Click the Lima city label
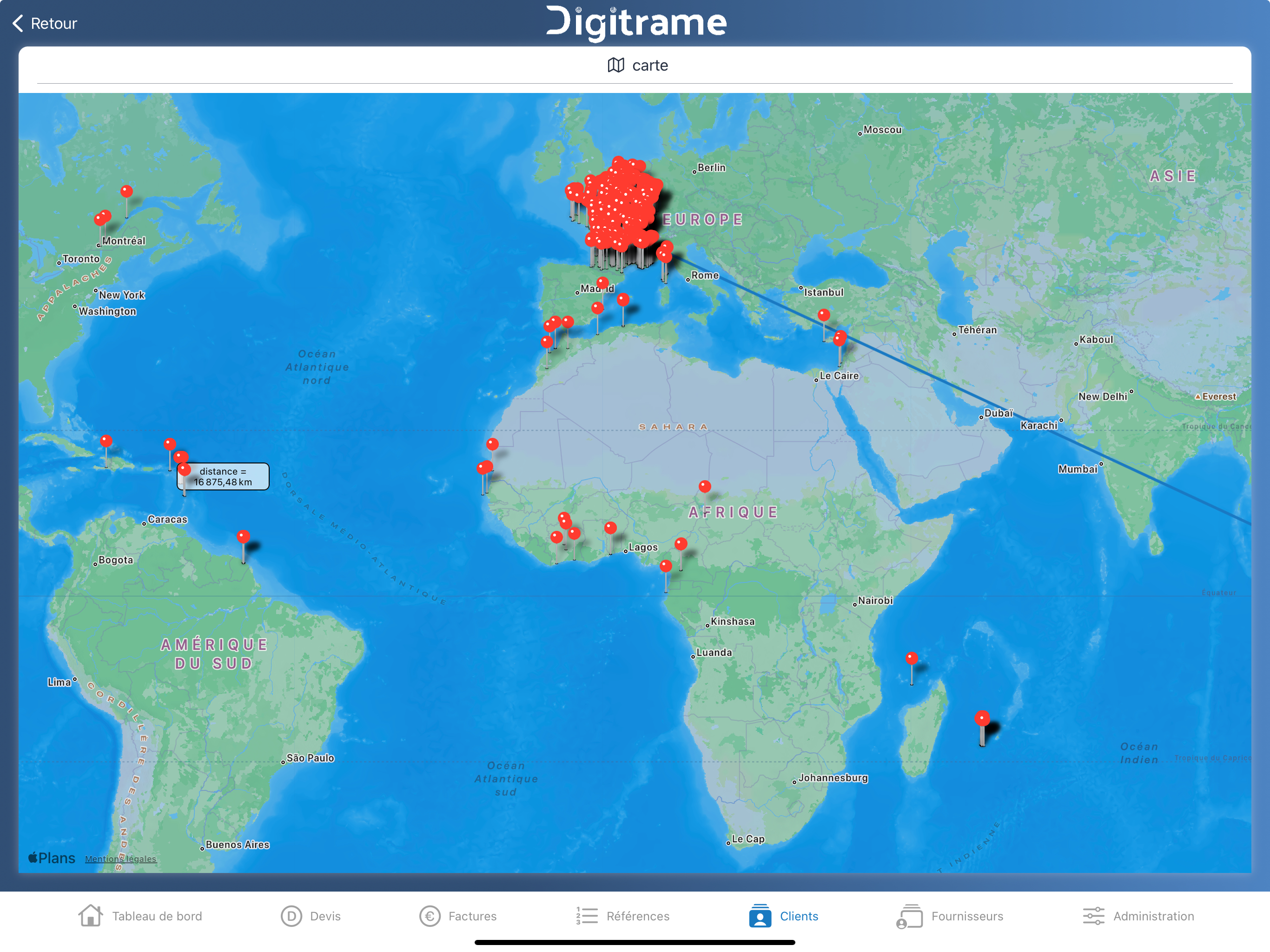Image resolution: width=1270 pixels, height=952 pixels. click(59, 682)
